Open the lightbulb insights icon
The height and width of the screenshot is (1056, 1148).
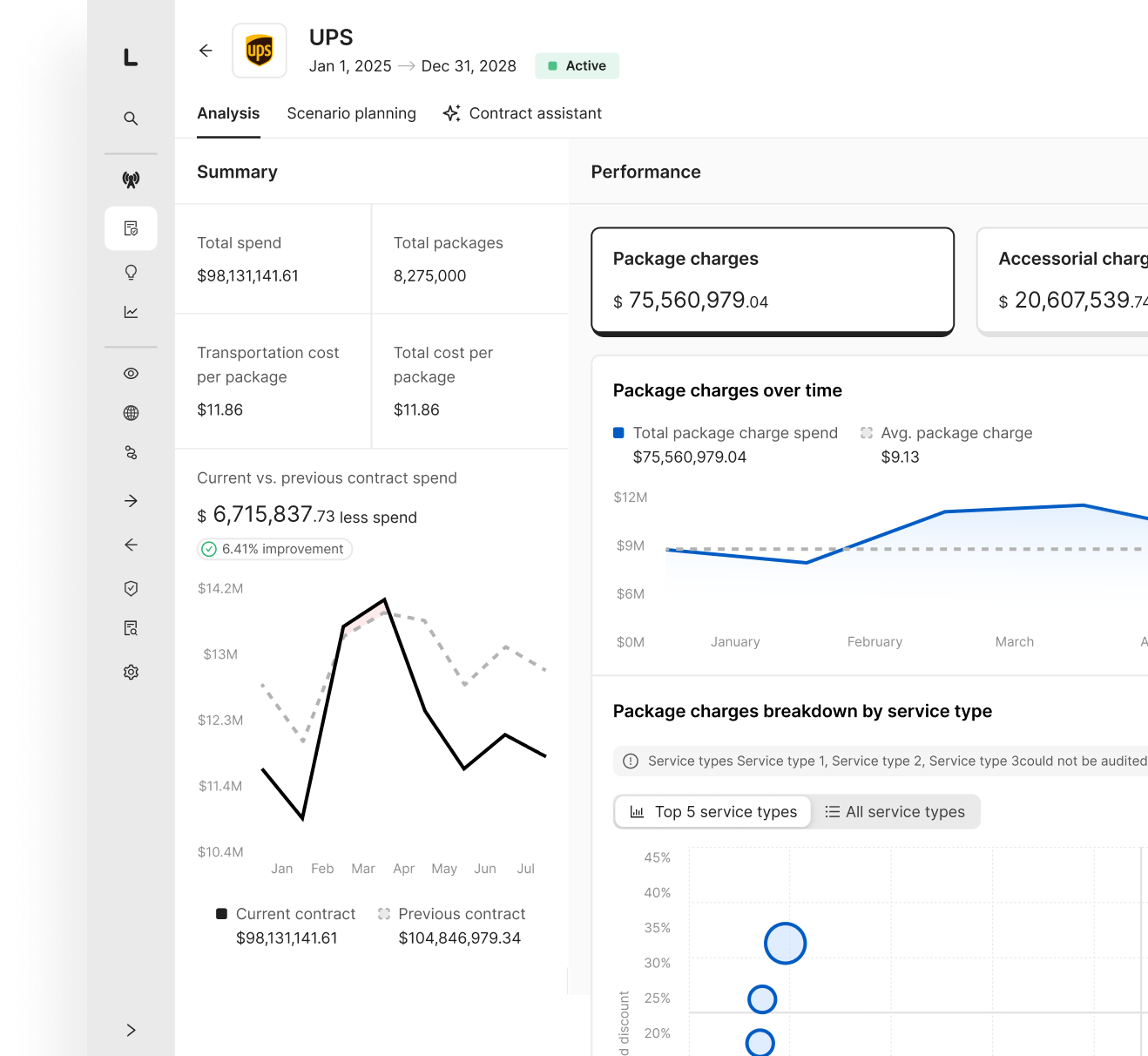click(131, 273)
